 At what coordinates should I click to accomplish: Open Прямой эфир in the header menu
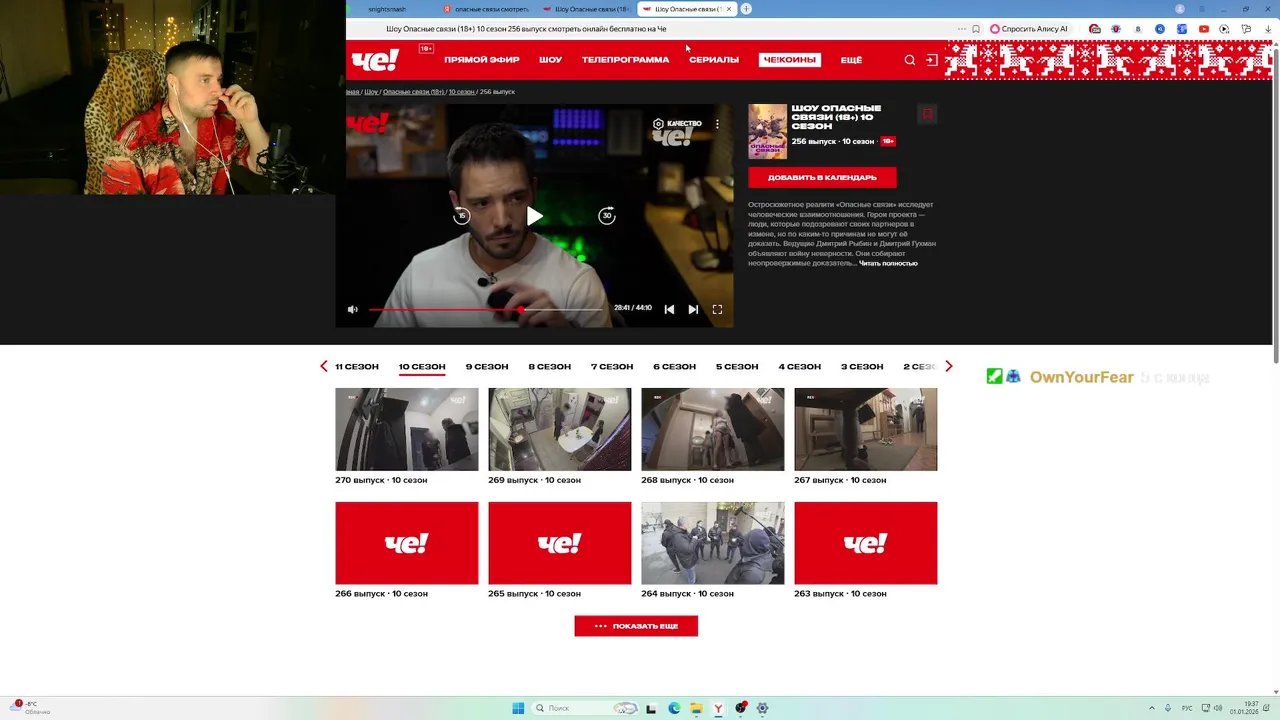click(x=481, y=60)
